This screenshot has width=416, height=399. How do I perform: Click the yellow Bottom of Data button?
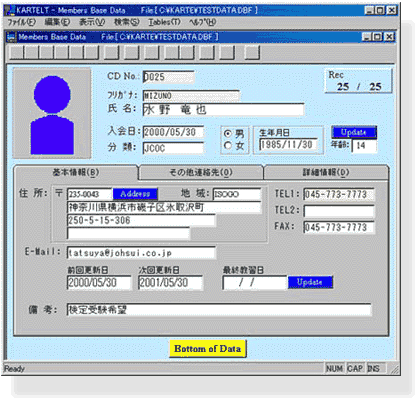pyautogui.click(x=208, y=349)
